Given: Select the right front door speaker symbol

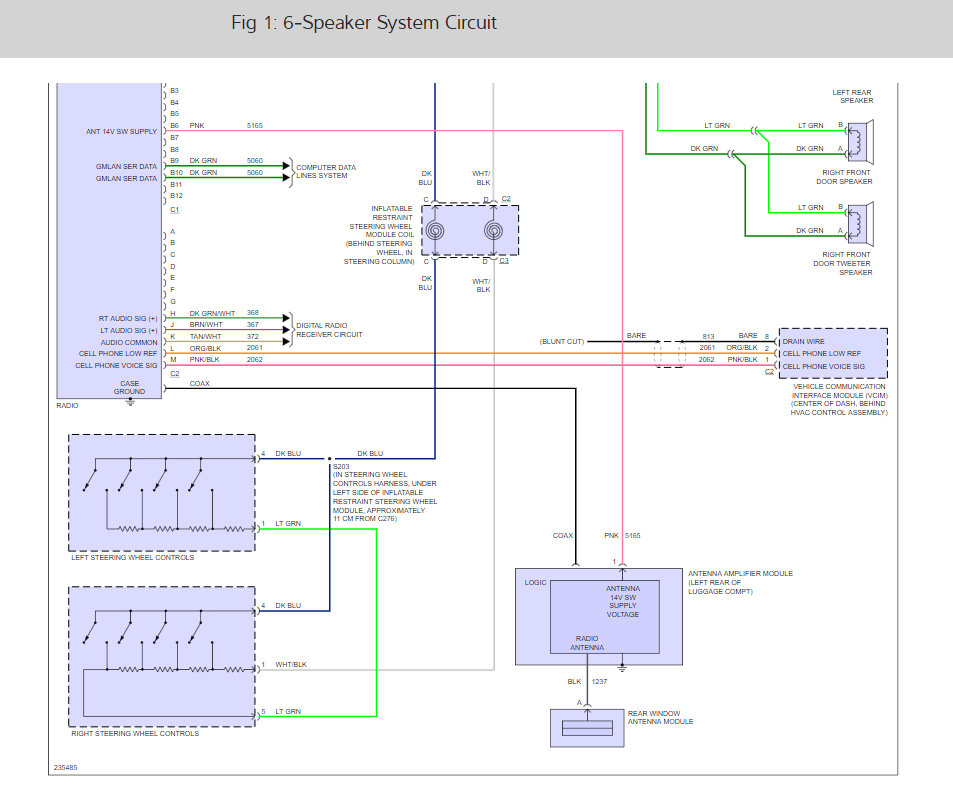Looking at the screenshot, I should pos(860,142).
